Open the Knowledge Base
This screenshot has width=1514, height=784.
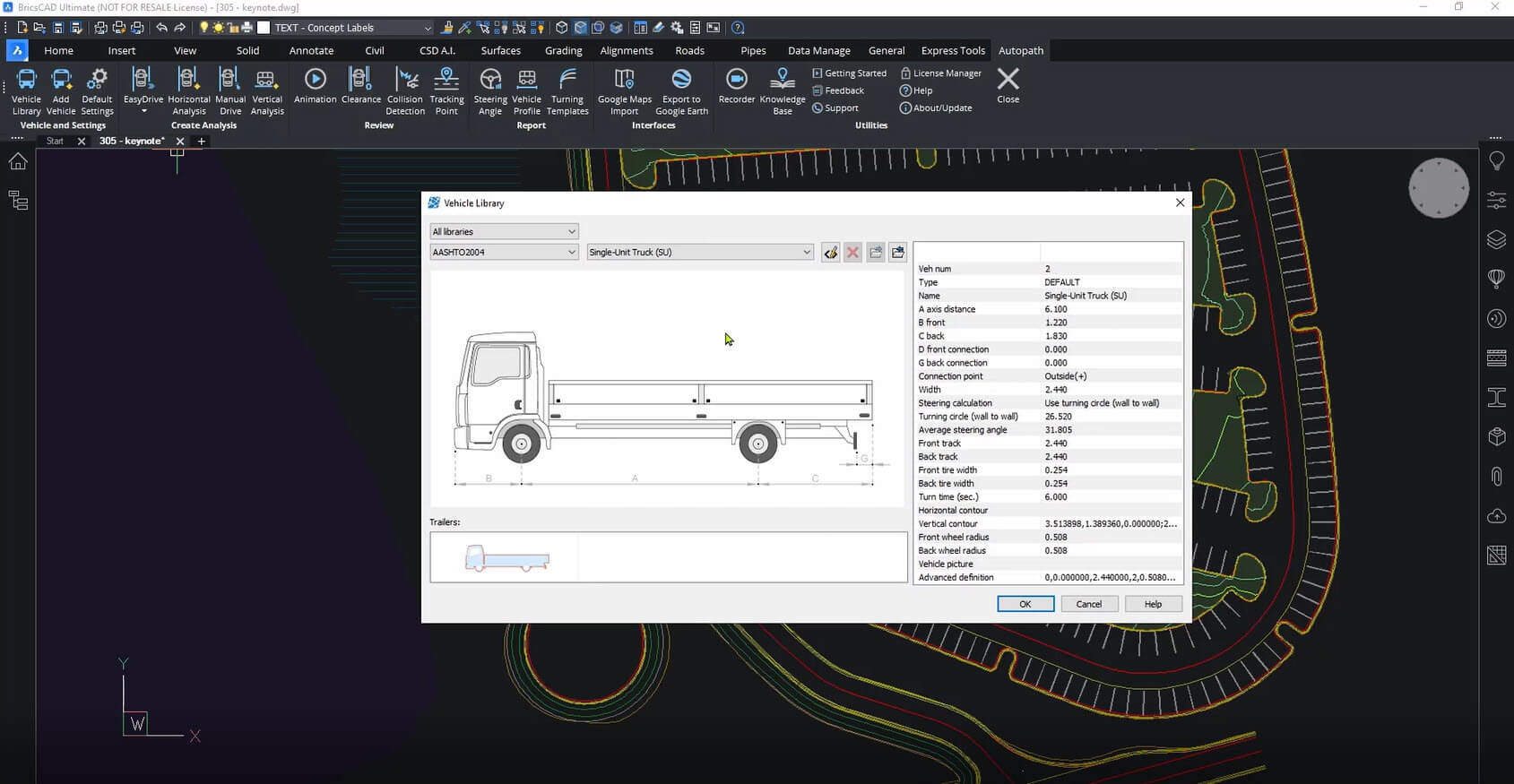[783, 91]
